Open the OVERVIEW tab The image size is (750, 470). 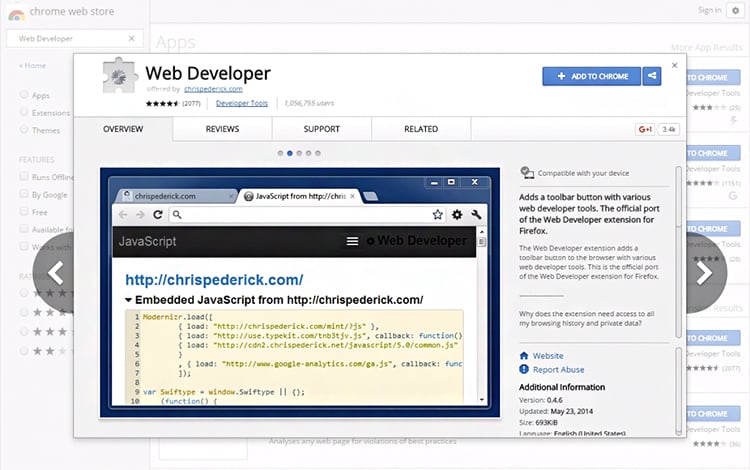(123, 129)
